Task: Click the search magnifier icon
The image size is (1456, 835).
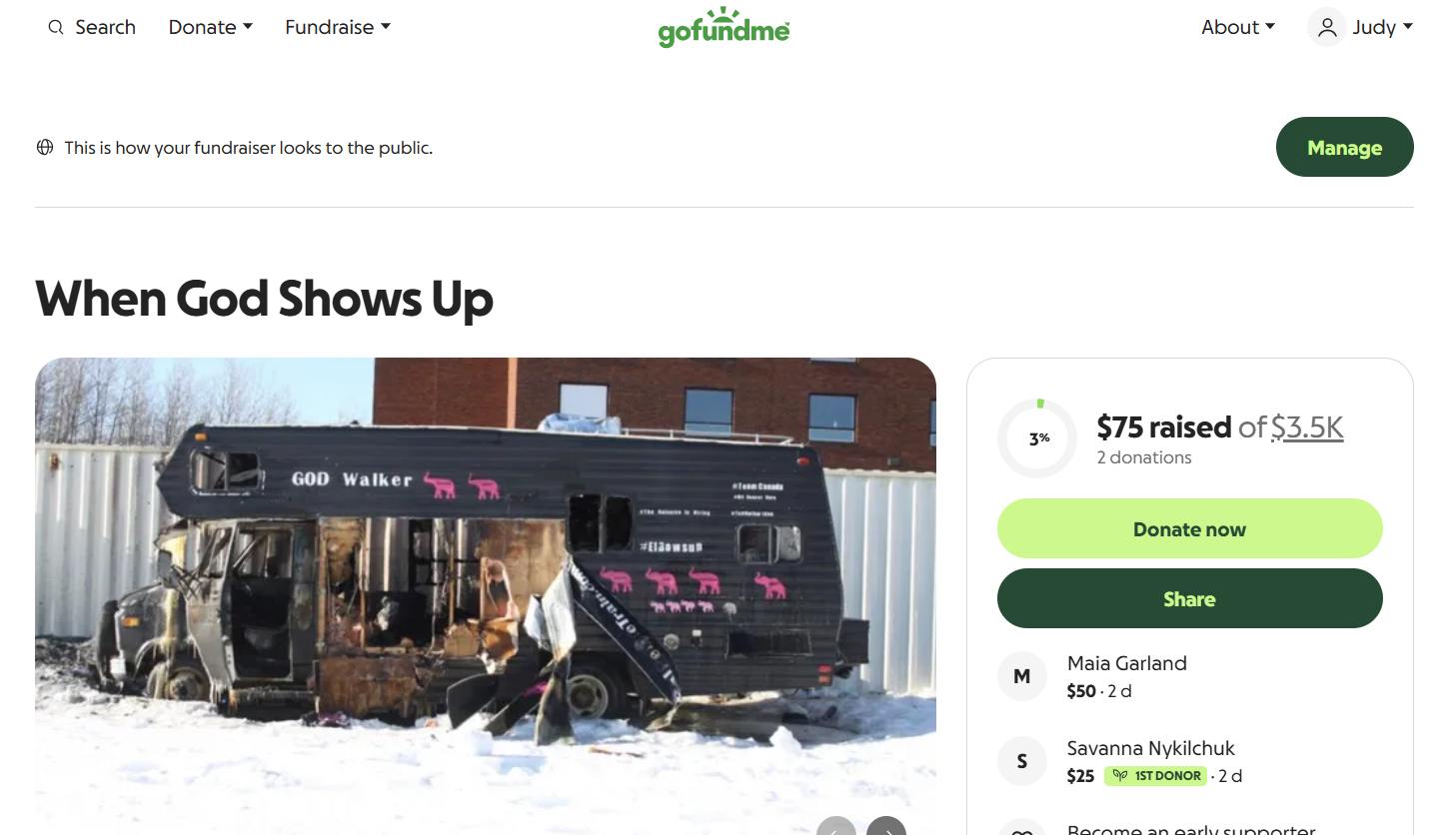Action: coord(56,28)
